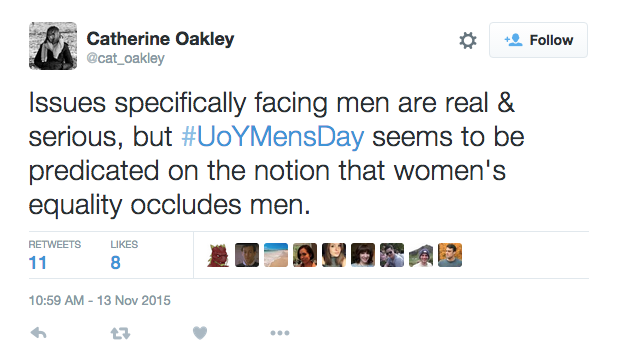Click the red dragon avatar

pos(218,255)
